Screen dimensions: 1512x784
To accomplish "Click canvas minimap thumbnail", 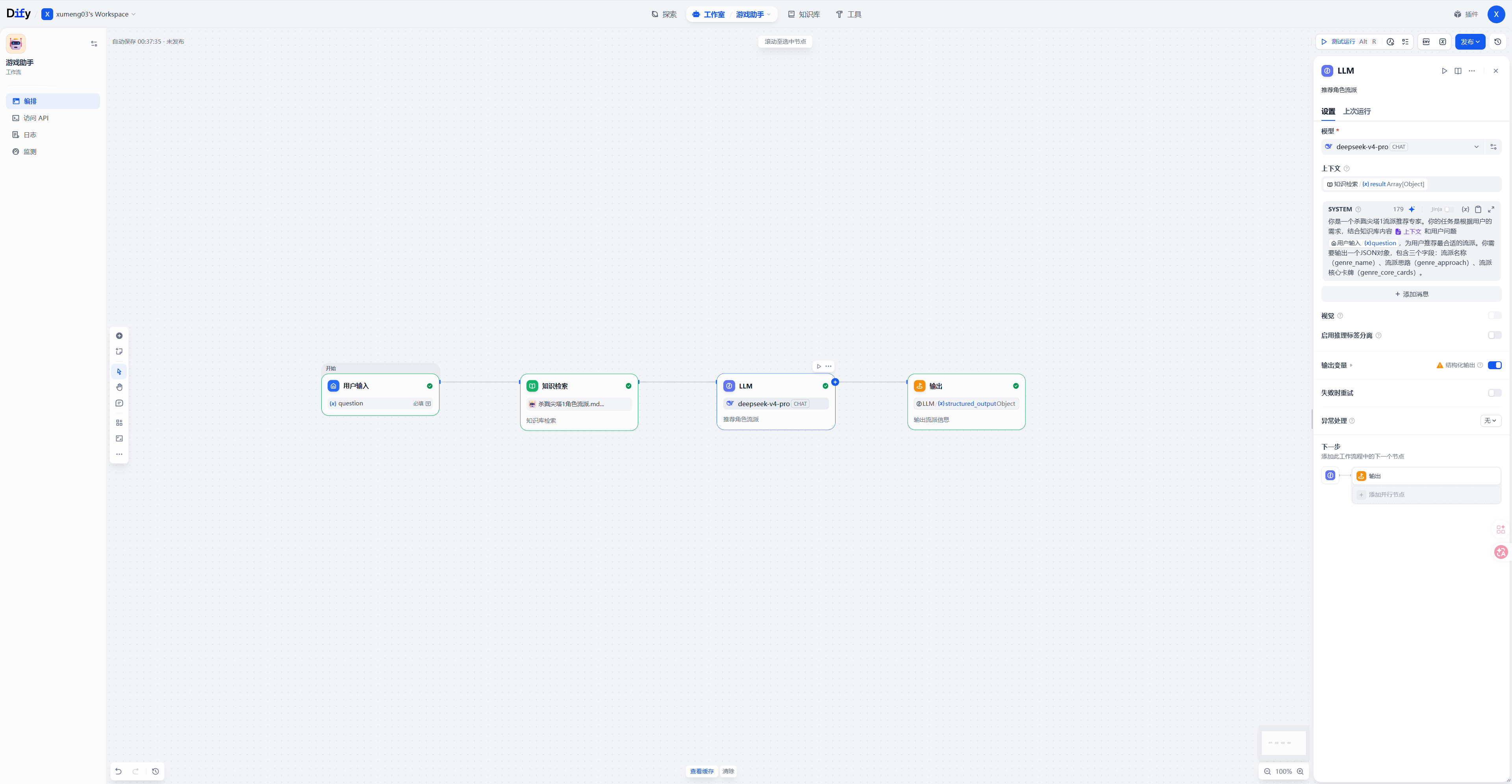I will click(1284, 743).
